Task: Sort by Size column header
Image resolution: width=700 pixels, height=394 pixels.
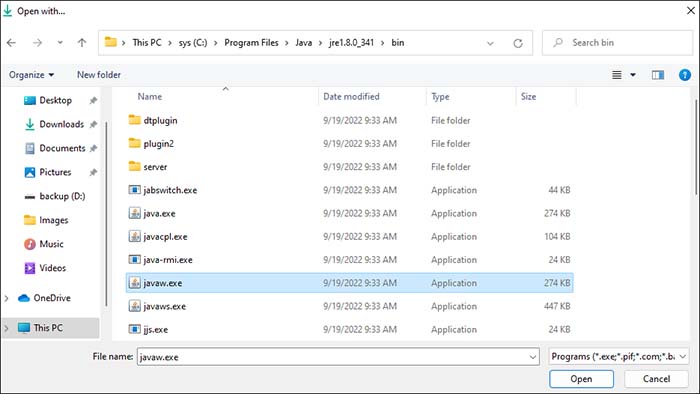Action: click(529, 97)
